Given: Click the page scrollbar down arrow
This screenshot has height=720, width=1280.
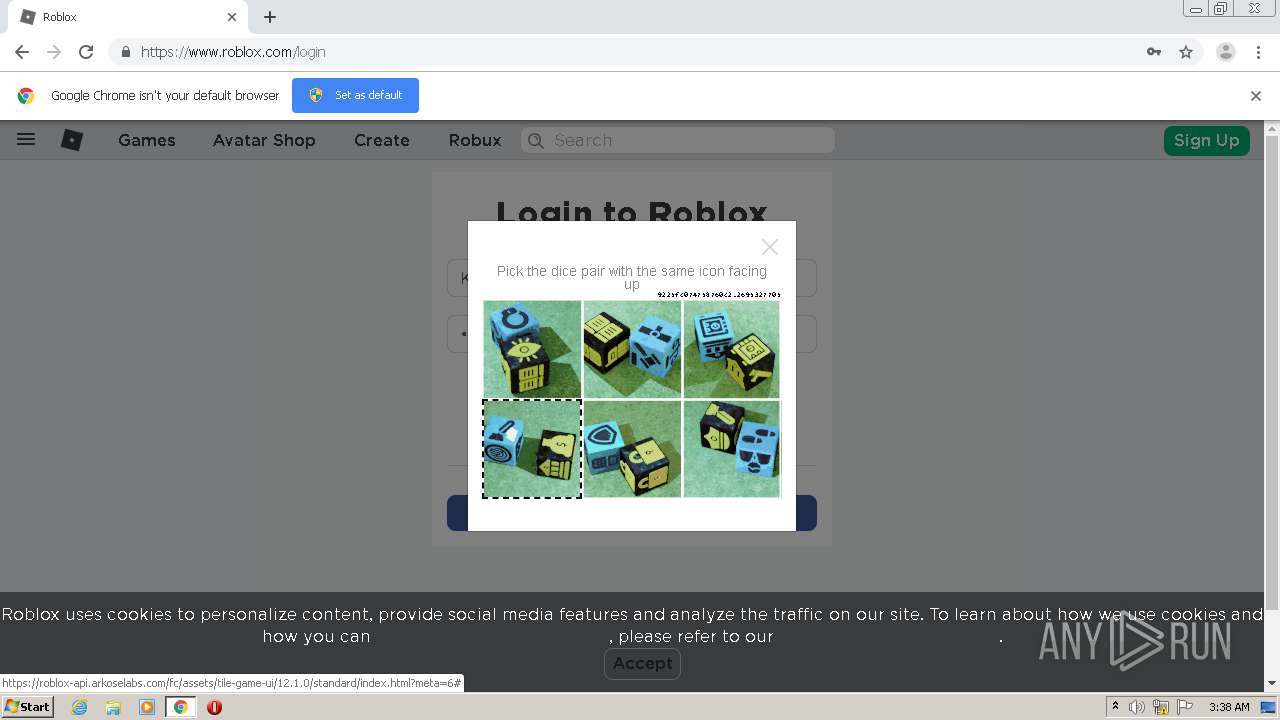Looking at the screenshot, I should pyautogui.click(x=1272, y=683).
